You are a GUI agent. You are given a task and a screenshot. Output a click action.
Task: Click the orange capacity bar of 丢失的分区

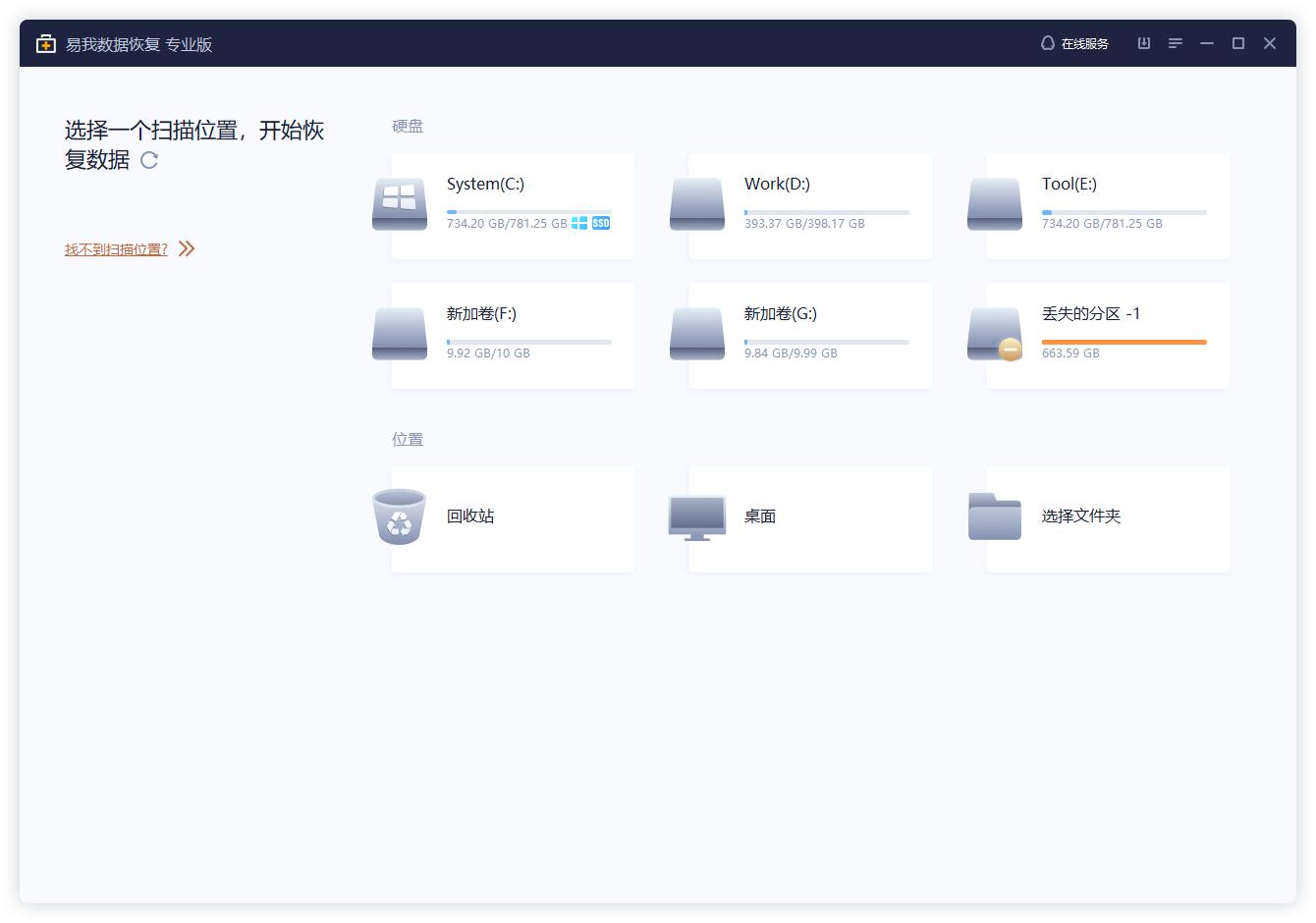[x=1124, y=342]
